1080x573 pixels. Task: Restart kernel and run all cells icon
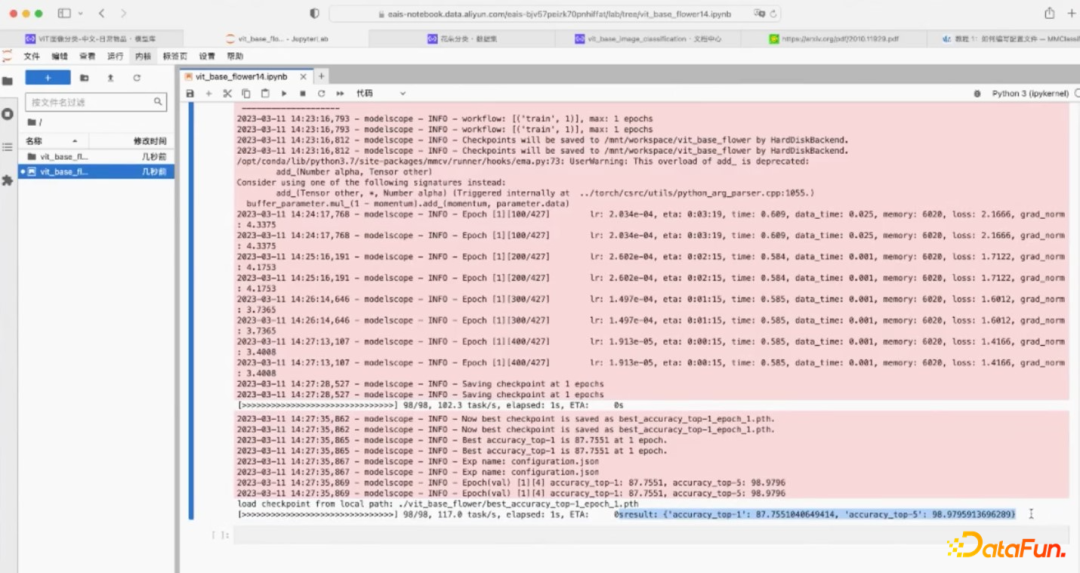(340, 93)
